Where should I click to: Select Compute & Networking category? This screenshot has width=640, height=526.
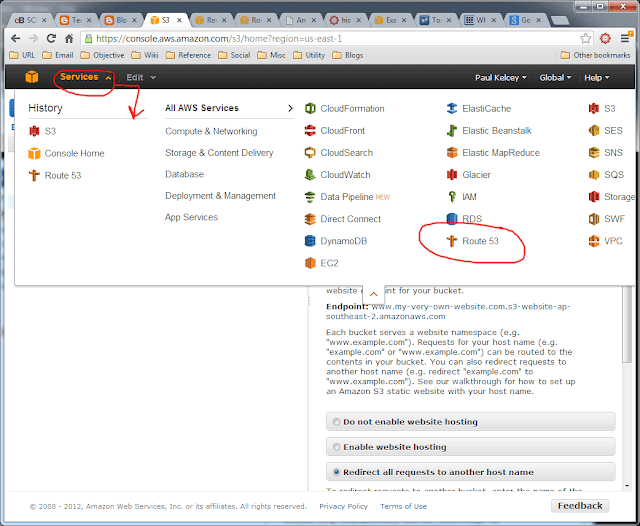pyautogui.click(x=211, y=131)
